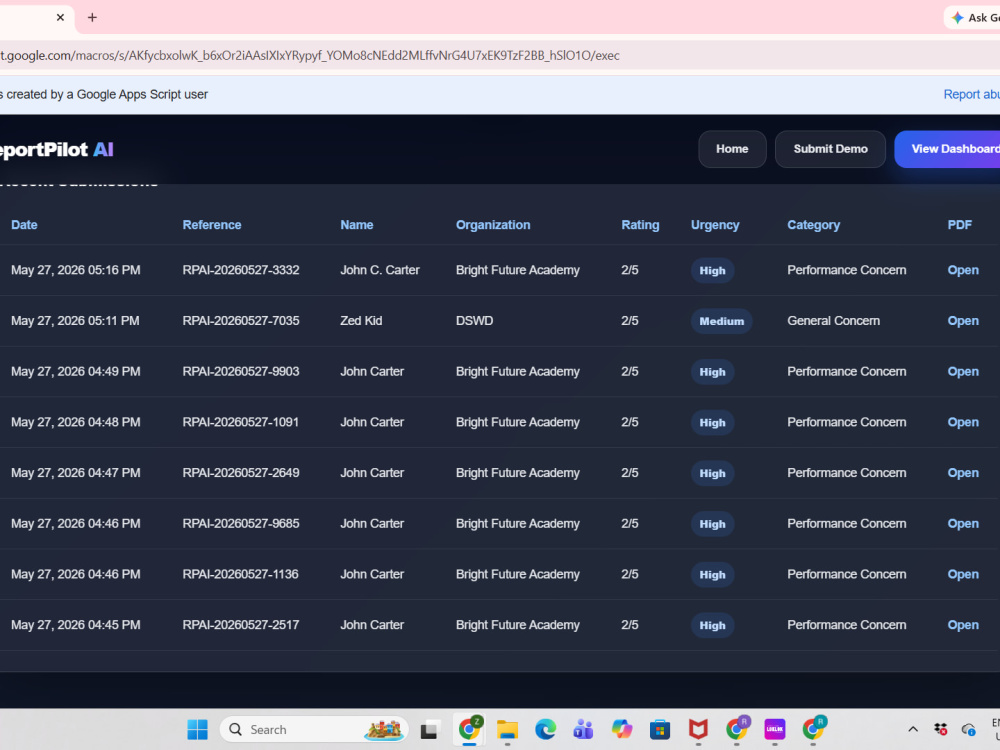
Task: Click the date May 27, 2026 05:16 PM
Action: pyautogui.click(x=75, y=270)
